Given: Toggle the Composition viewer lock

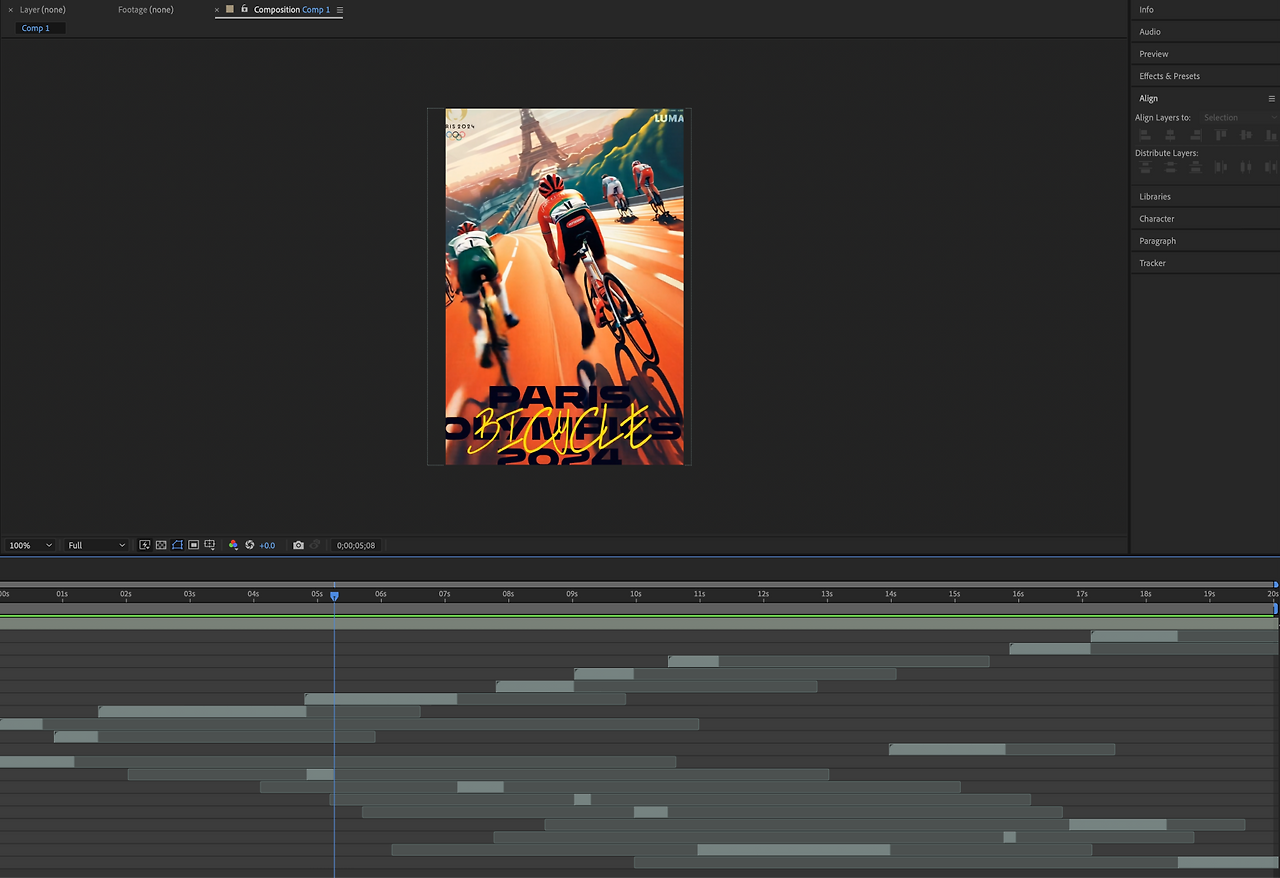Looking at the screenshot, I should pyautogui.click(x=244, y=9).
